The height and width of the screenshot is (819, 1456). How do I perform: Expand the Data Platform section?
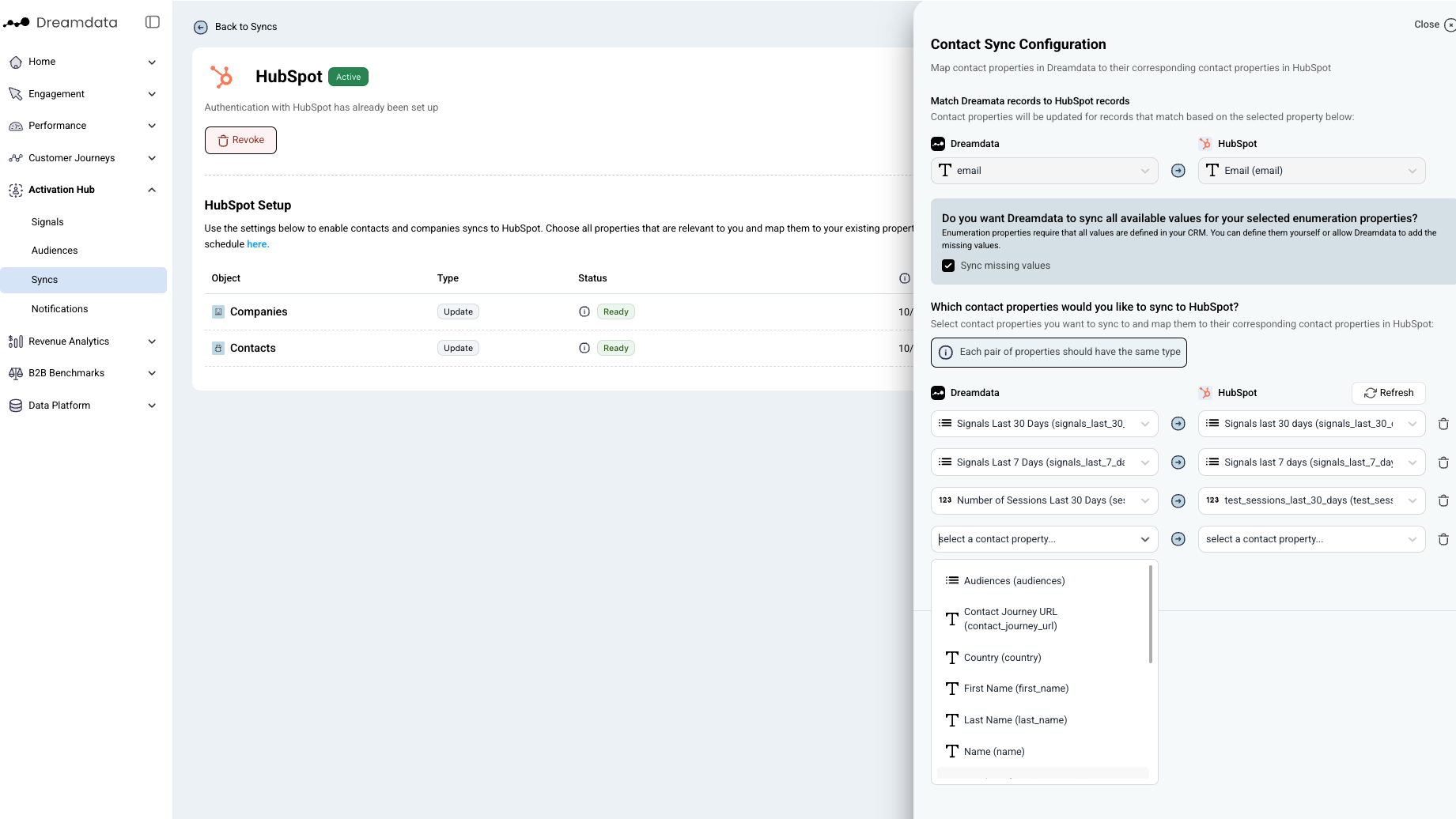152,405
